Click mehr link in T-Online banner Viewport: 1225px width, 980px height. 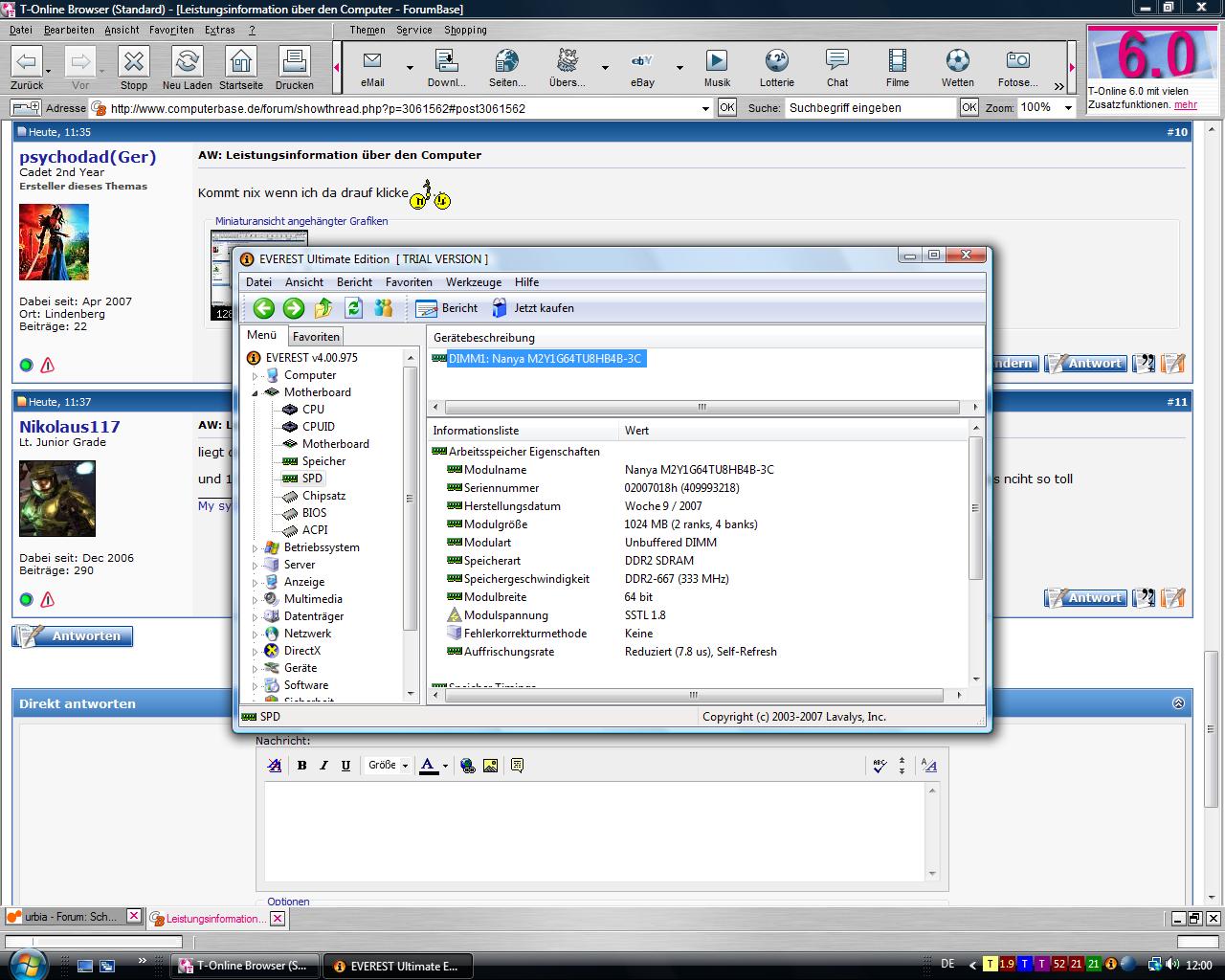click(x=1186, y=105)
